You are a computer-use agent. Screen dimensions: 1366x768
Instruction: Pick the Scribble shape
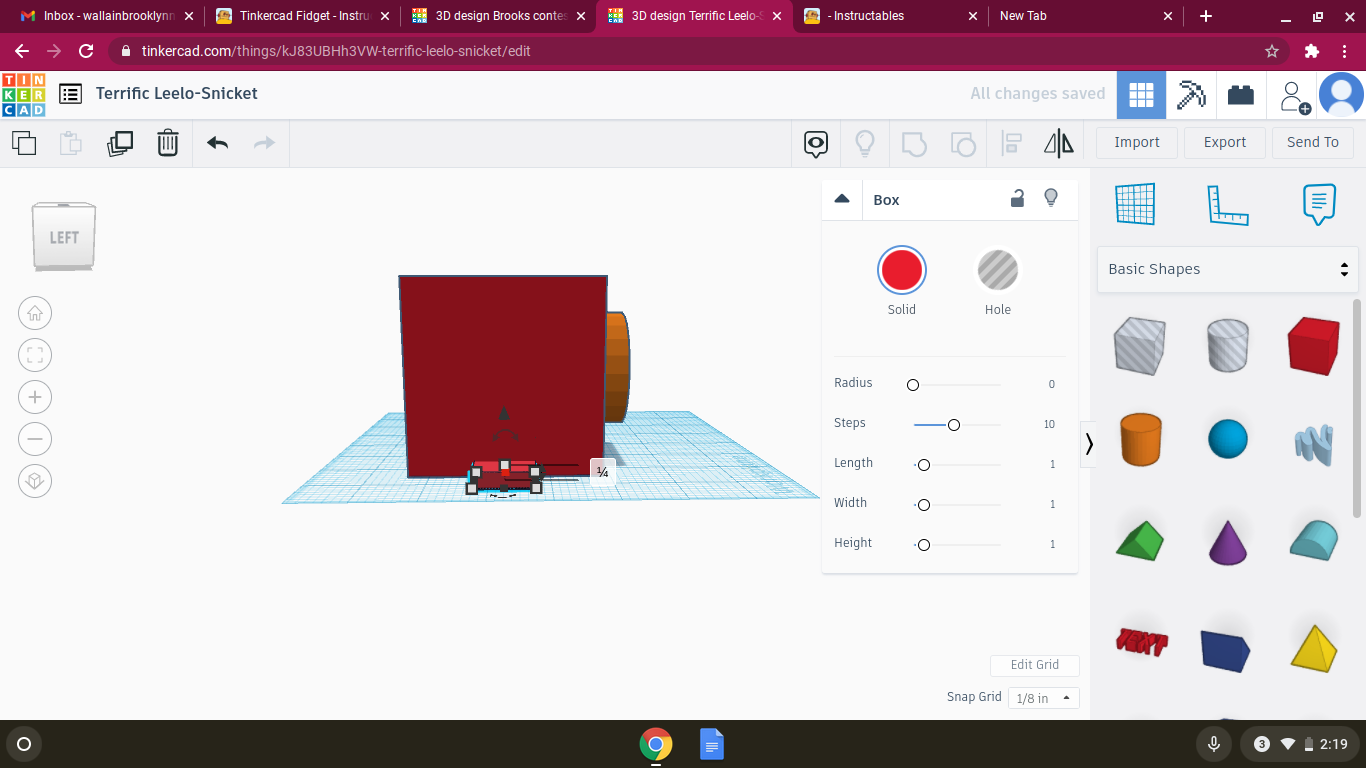coord(1316,444)
